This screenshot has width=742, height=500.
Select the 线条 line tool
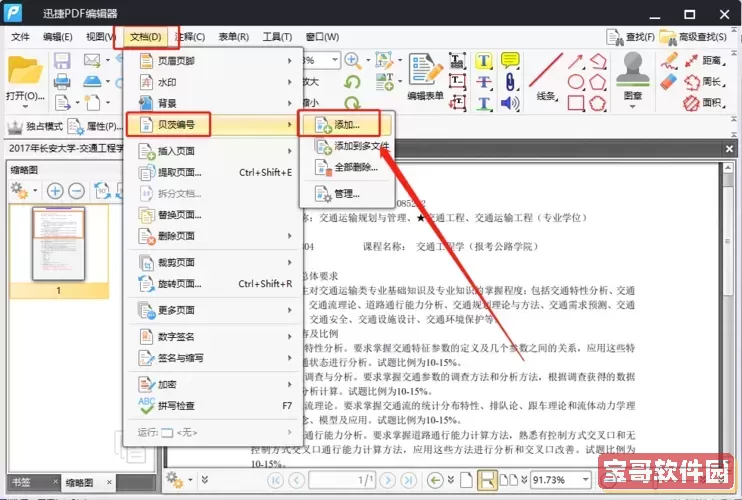(545, 77)
